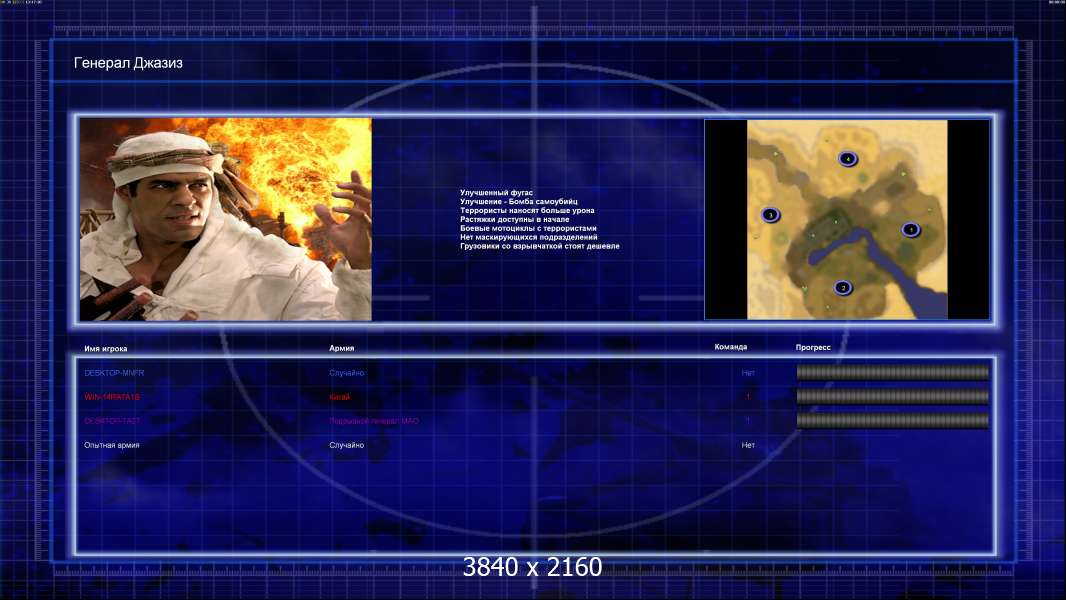
Task: Click the red player name starting 'WIN-'
Action: pyautogui.click(x=112, y=397)
